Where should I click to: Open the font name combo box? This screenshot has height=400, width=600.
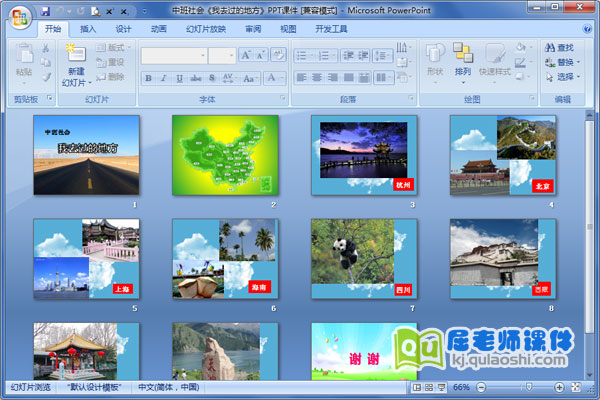[174, 56]
